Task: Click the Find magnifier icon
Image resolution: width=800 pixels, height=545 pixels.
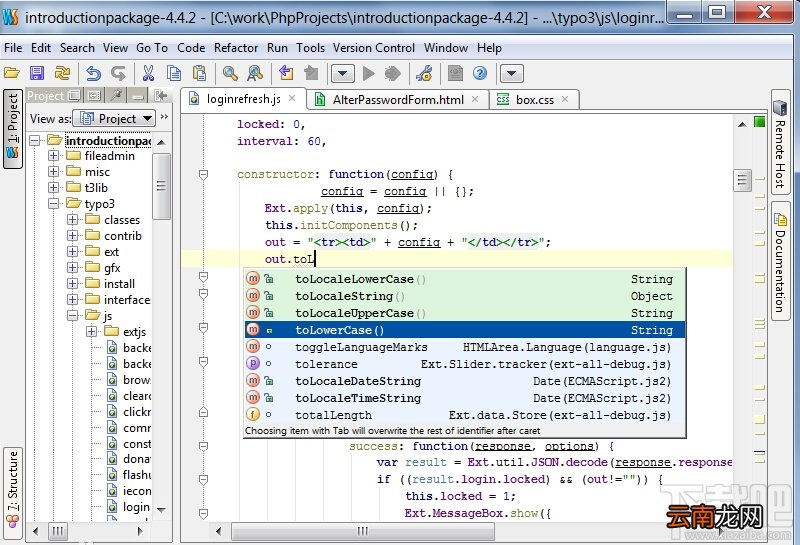Action: 230,73
